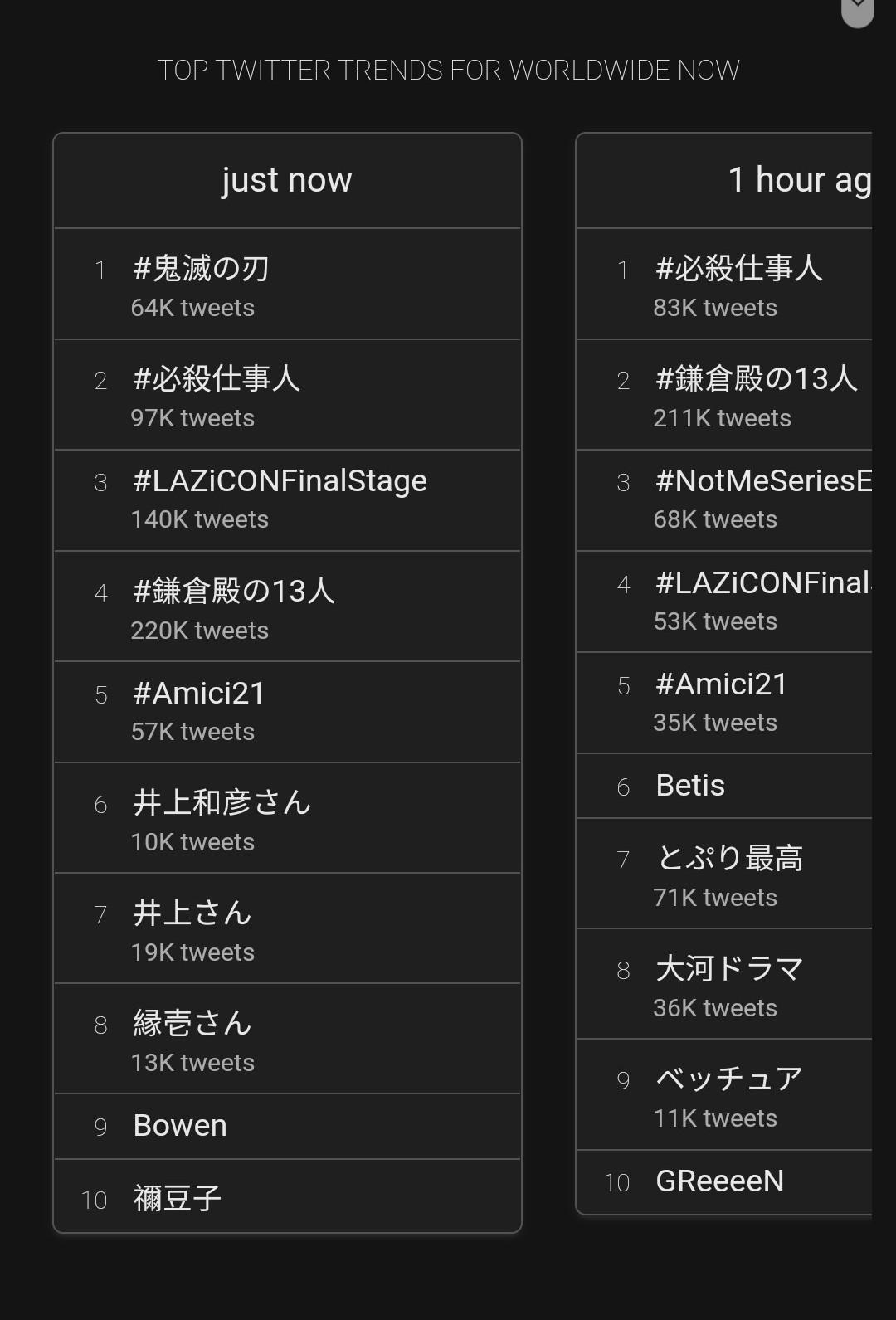Viewport: 896px width, 1320px height.
Task: Open the #LAZiCONFinalStage trend in just now
Action: pyautogui.click(x=280, y=481)
